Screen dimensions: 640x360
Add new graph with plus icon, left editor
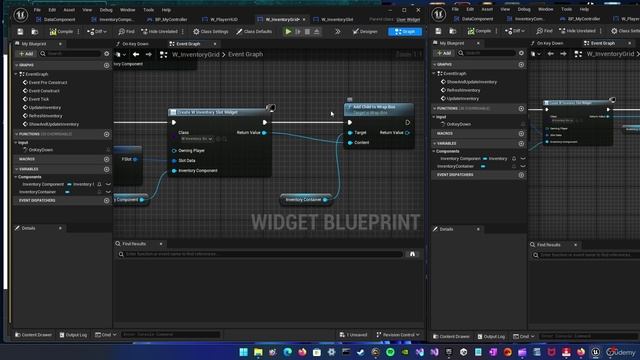click(x=107, y=65)
